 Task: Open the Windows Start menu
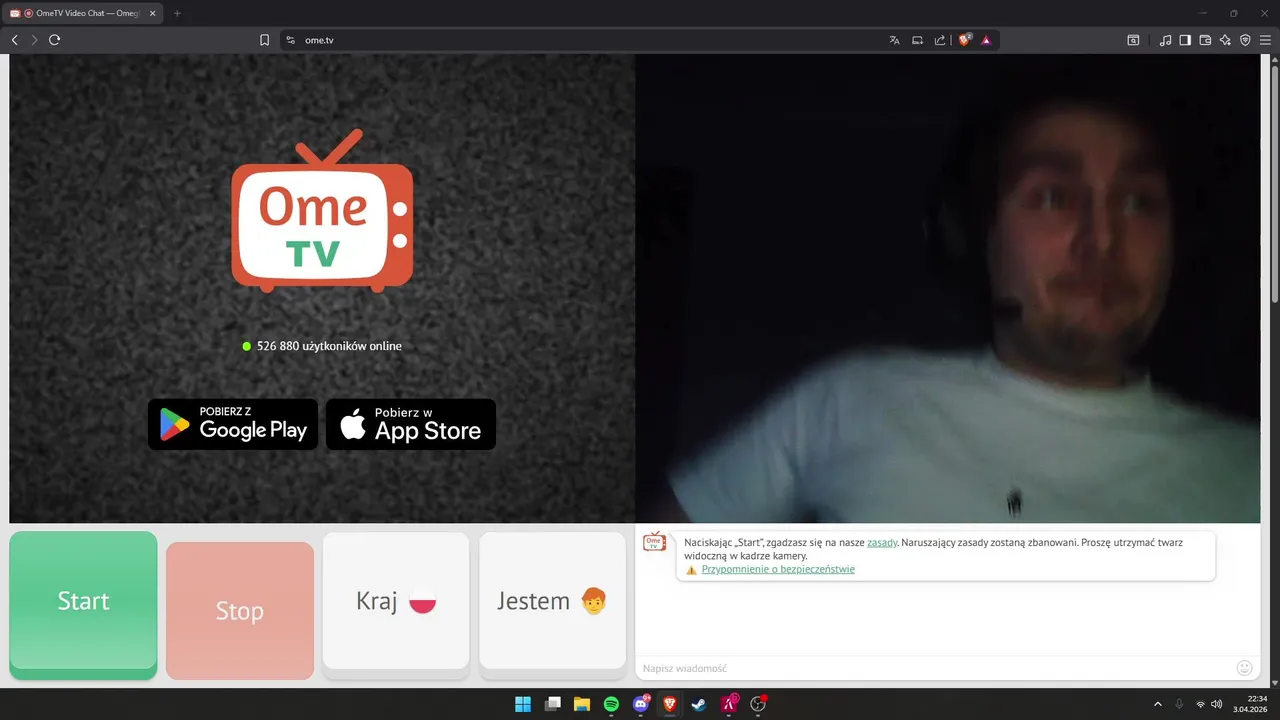(x=523, y=704)
